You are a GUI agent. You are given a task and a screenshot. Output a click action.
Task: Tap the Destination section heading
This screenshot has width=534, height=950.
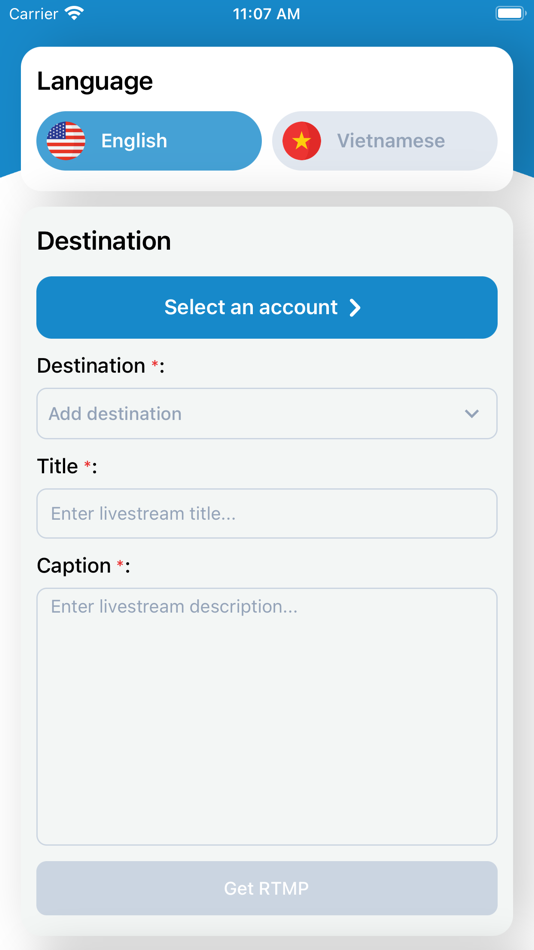click(104, 241)
